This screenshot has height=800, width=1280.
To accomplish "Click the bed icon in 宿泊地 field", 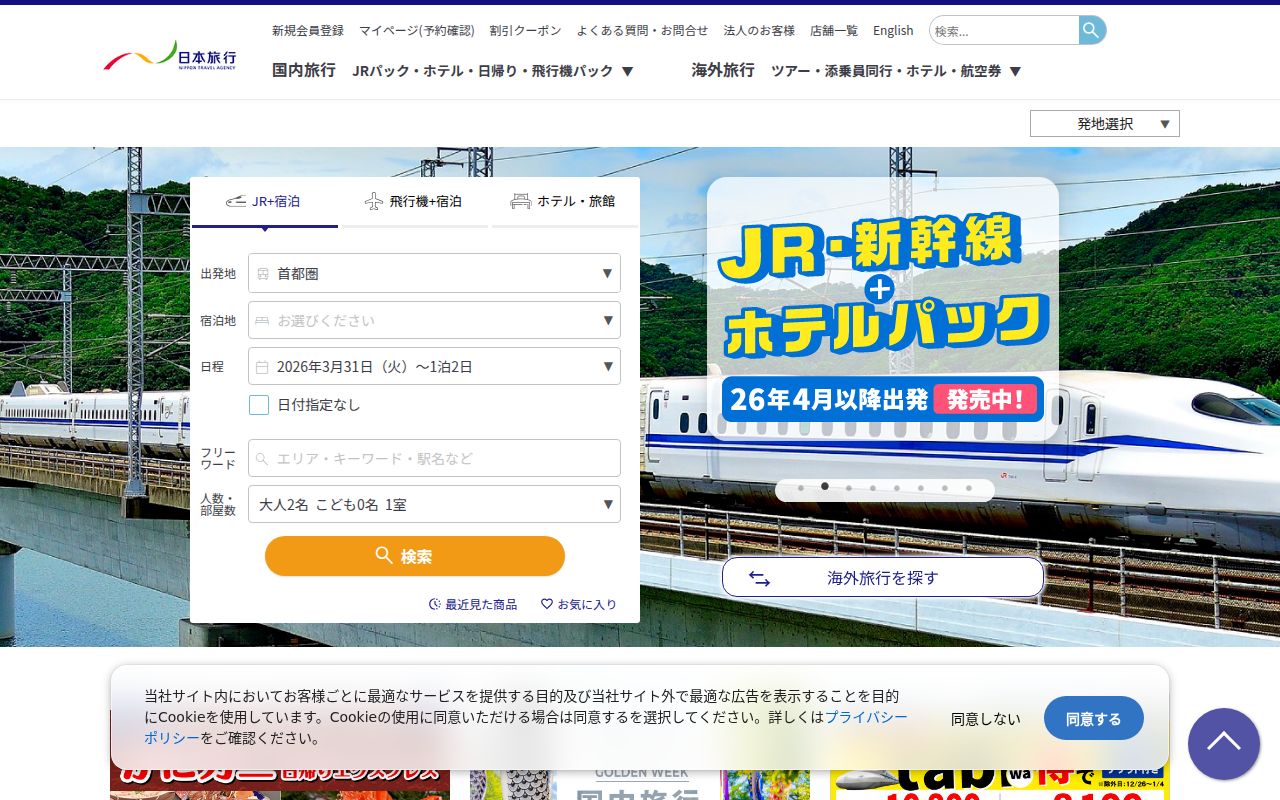I will click(x=263, y=320).
